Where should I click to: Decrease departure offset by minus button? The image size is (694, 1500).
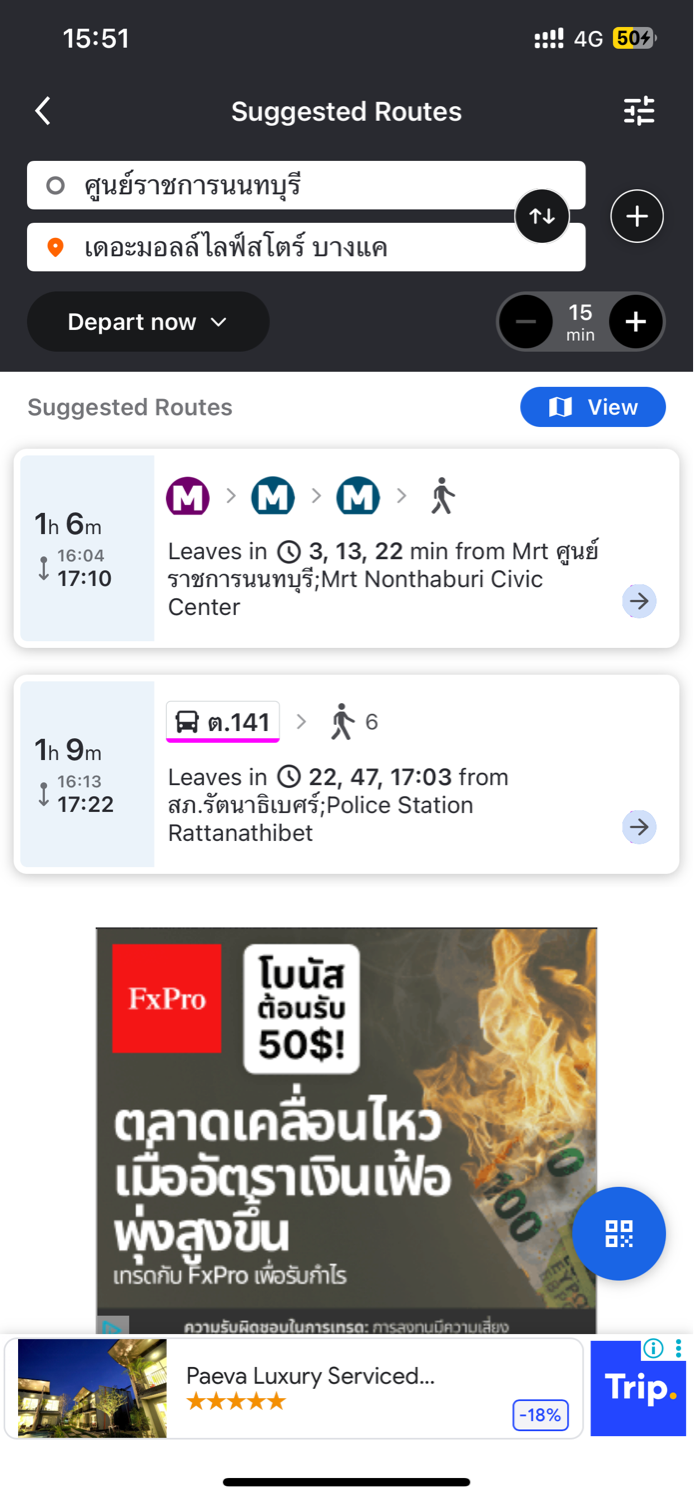pyautogui.click(x=526, y=322)
